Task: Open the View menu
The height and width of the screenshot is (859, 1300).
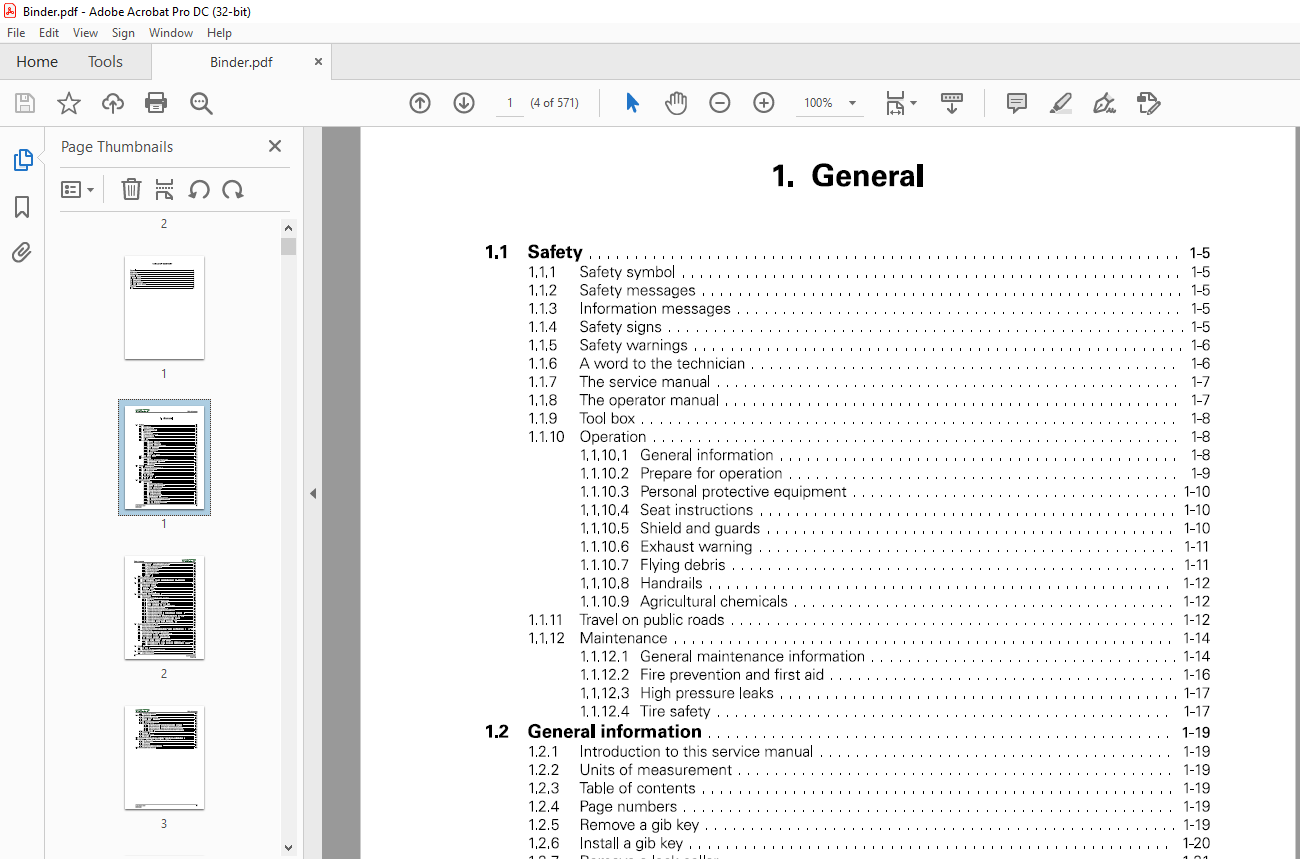Action: [x=86, y=33]
